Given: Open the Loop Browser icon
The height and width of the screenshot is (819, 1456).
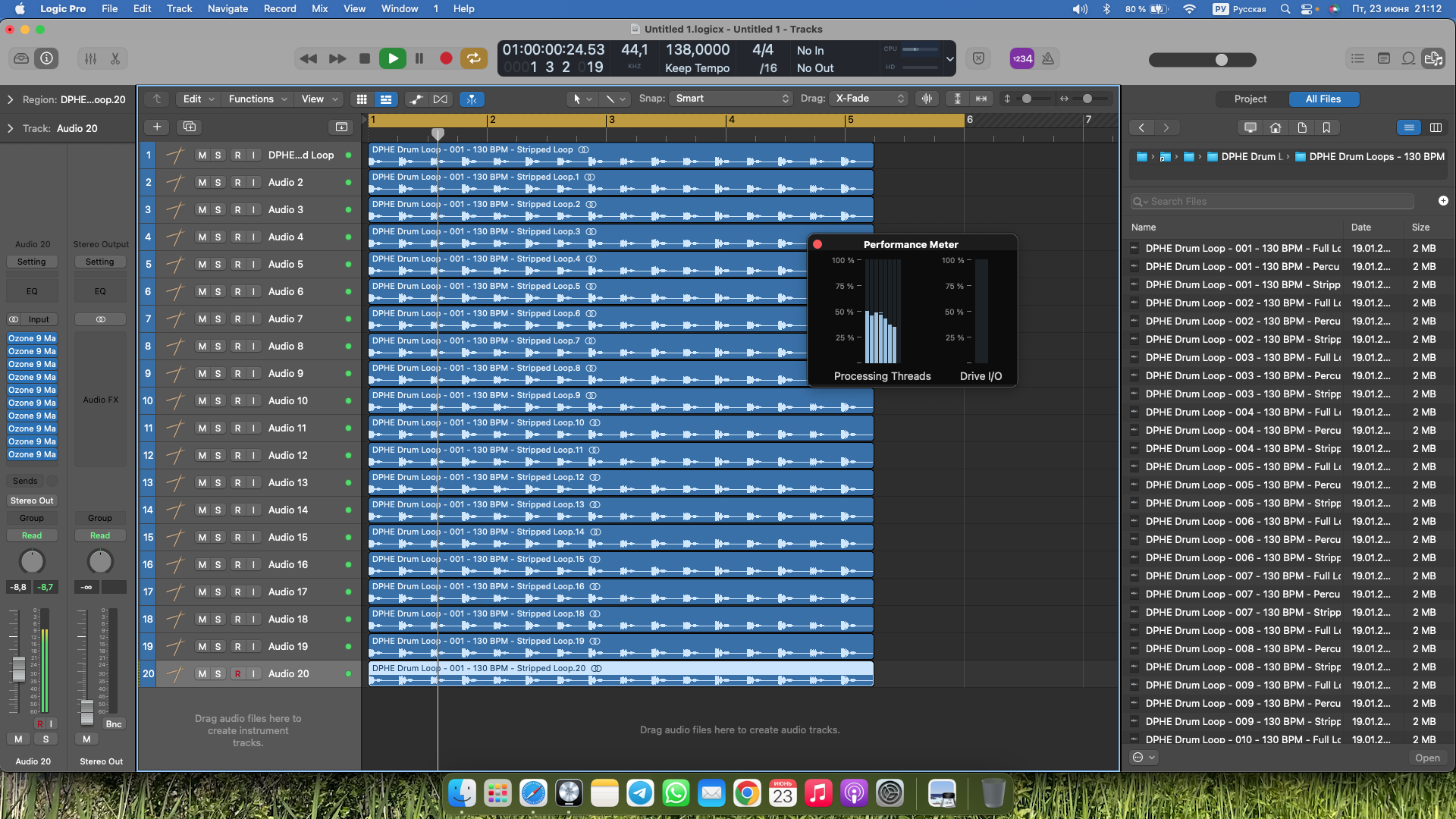Looking at the screenshot, I should (x=1408, y=58).
